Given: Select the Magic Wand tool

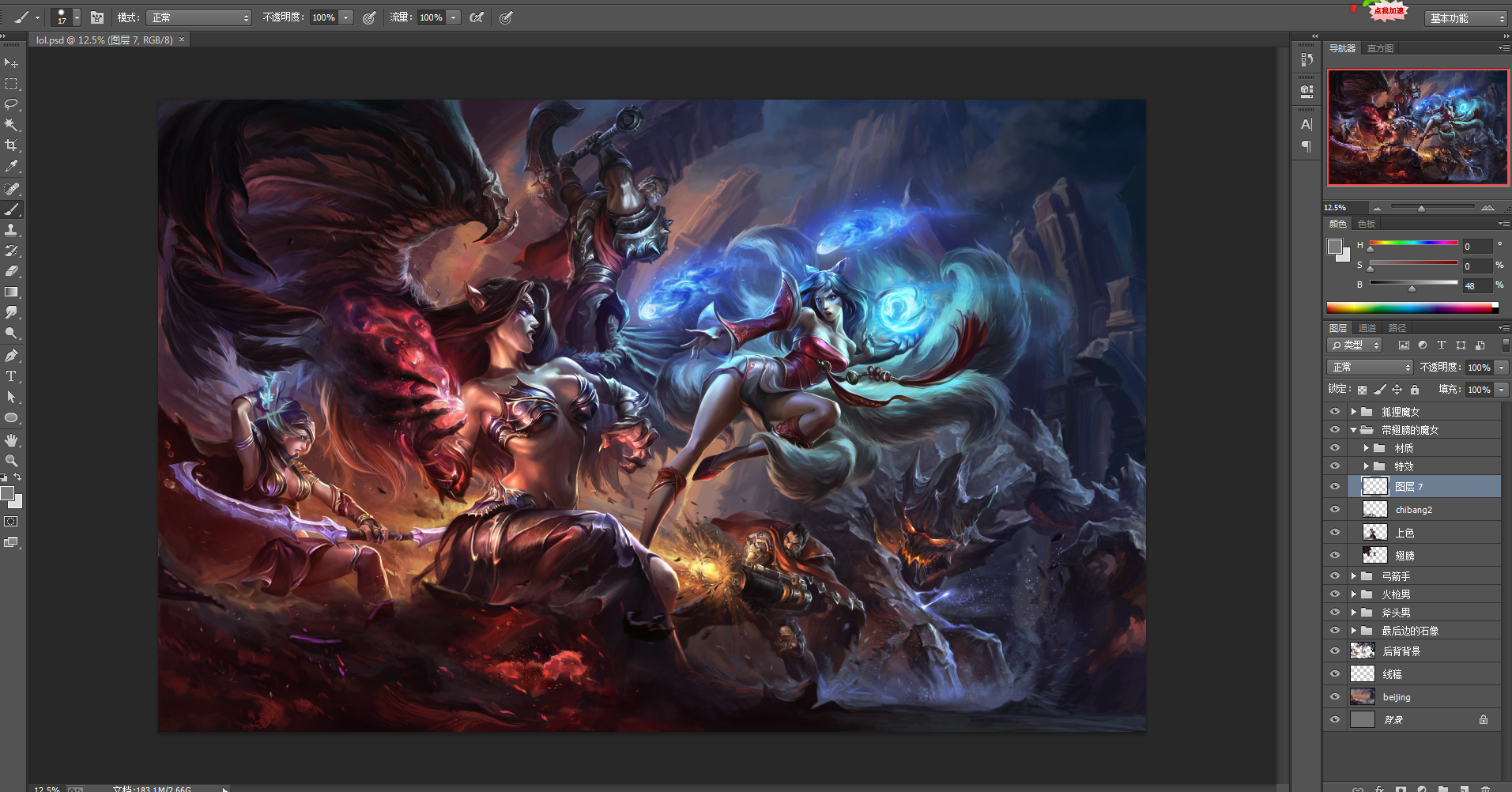Looking at the screenshot, I should (11, 125).
